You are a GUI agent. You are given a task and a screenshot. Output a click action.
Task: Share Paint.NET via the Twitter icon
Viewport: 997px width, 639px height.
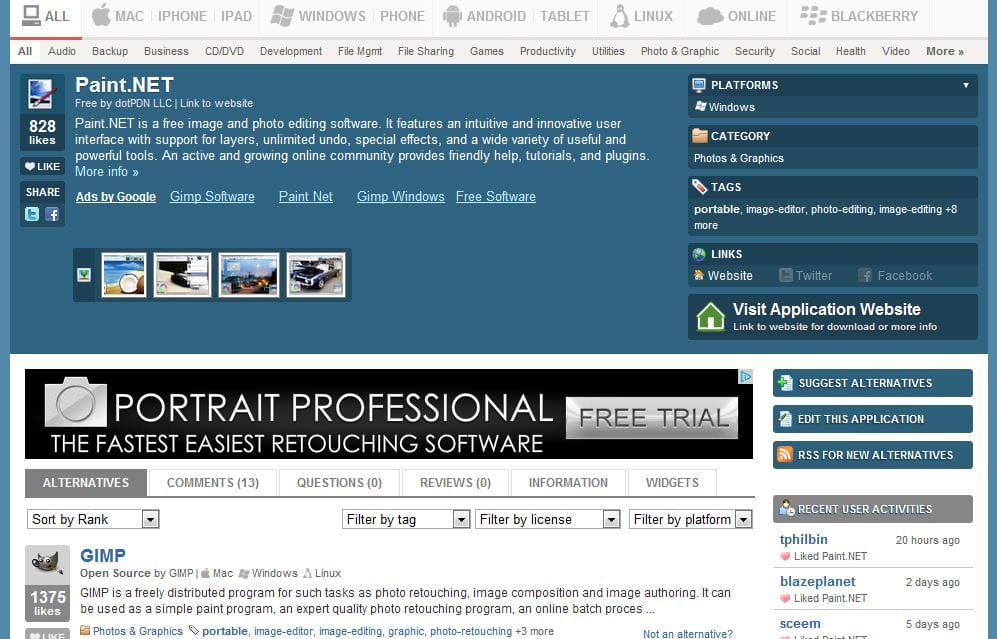pos(32,214)
